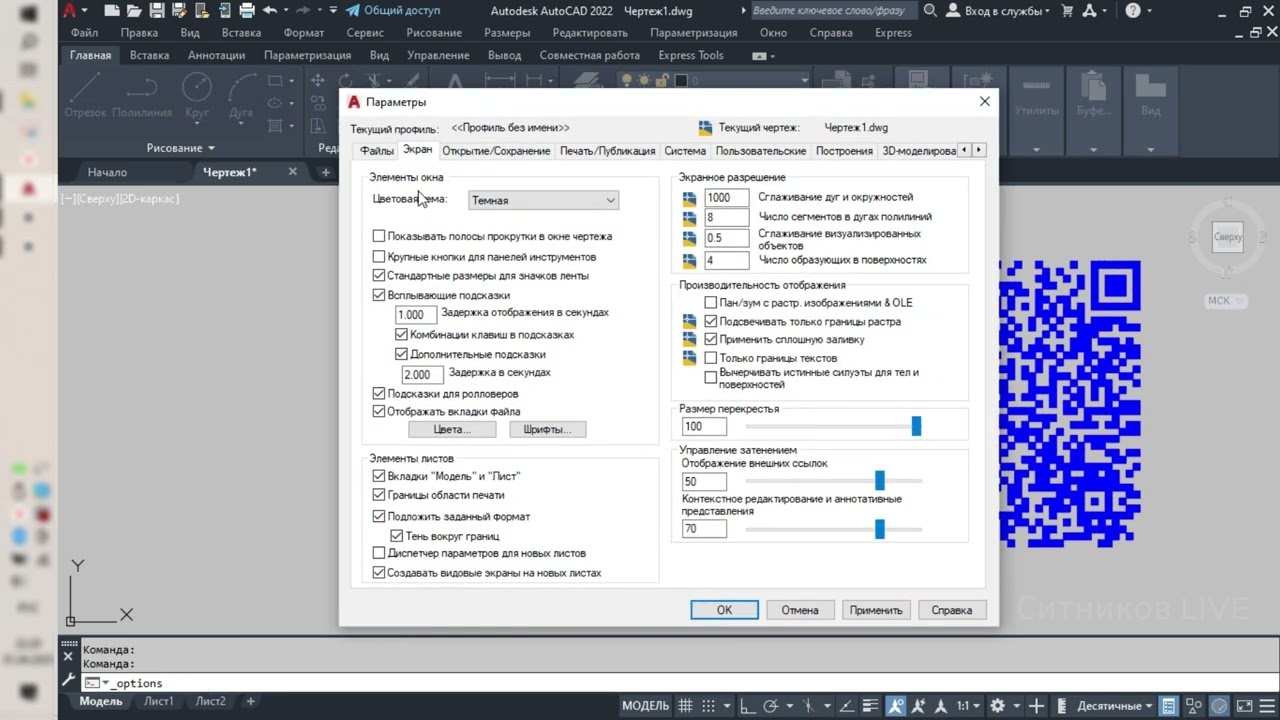Click the Quick Properties icon in status bar
This screenshot has width=1280, height=720.
(x=1168, y=705)
